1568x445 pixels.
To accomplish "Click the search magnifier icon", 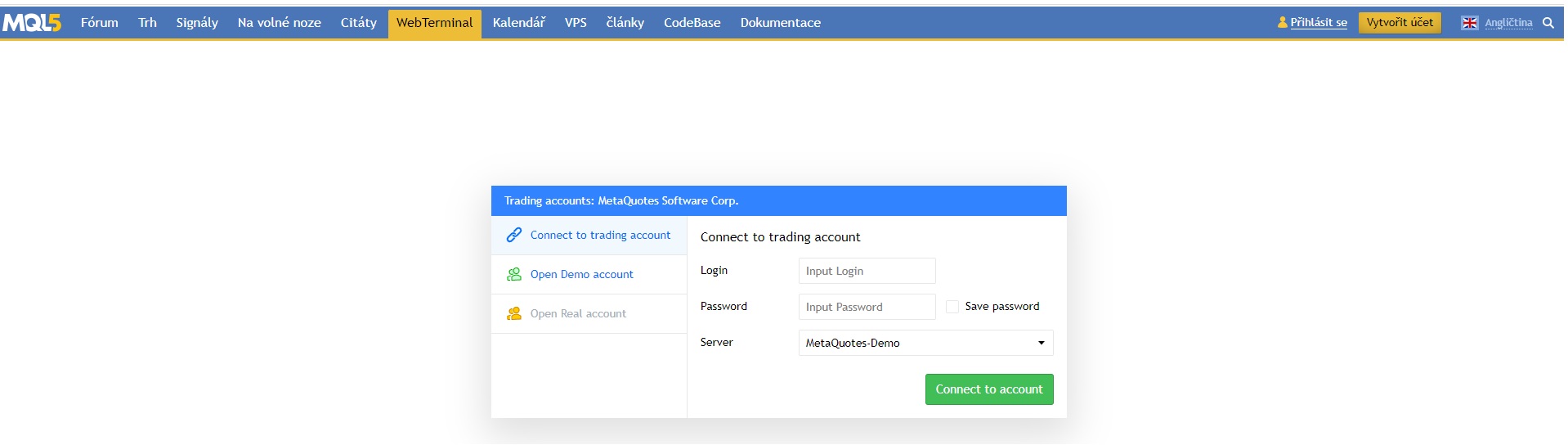I will tap(1548, 23).
